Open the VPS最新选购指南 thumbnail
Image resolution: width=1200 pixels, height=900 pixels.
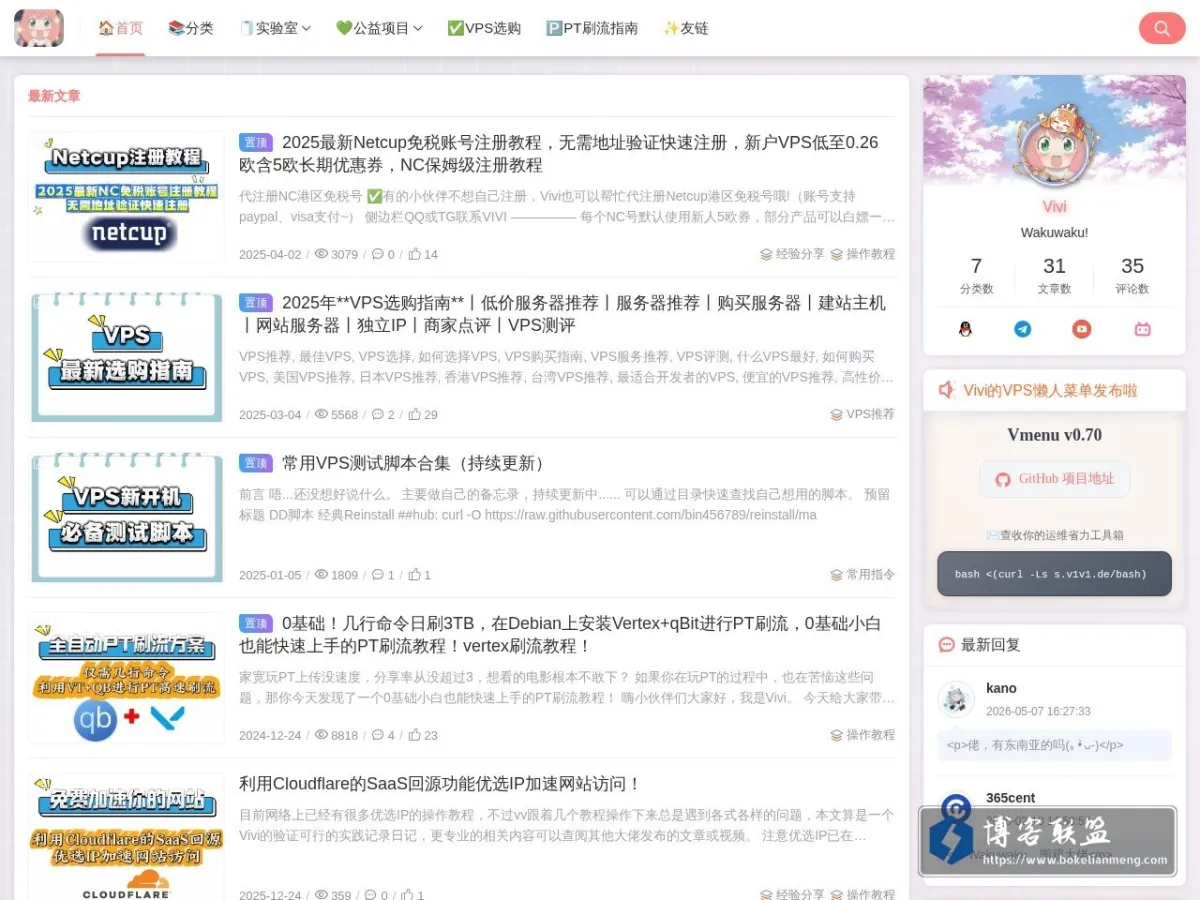(x=126, y=357)
